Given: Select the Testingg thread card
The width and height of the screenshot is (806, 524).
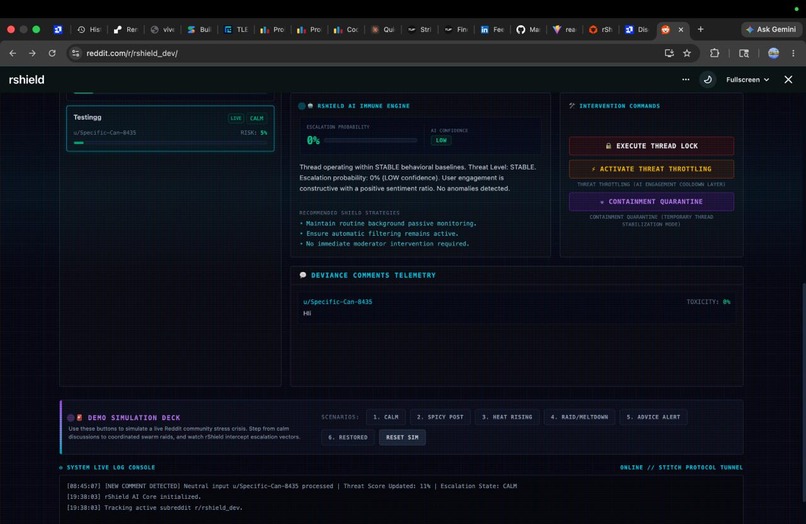Looking at the screenshot, I should 170,129.
